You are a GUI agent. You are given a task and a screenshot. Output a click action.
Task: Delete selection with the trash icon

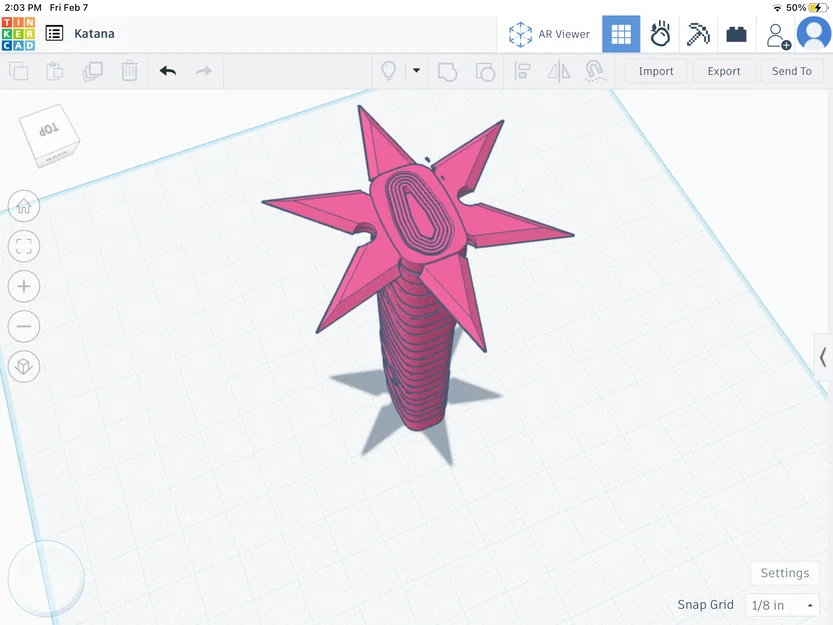(129, 71)
